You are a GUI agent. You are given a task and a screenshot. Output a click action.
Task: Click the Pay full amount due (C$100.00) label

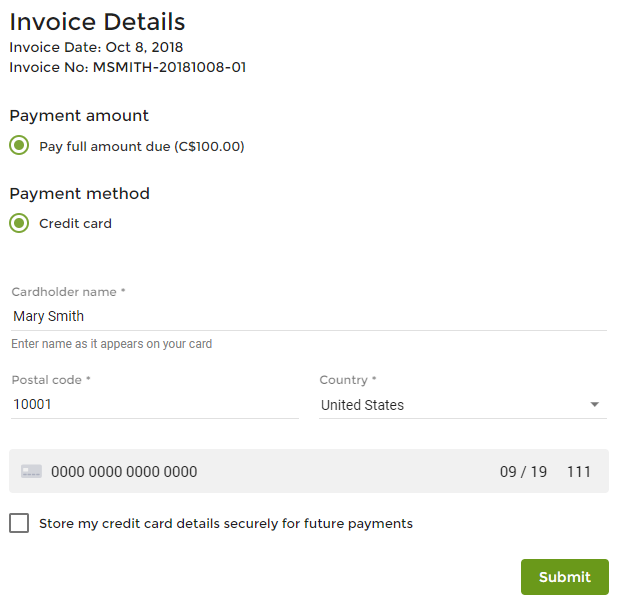[142, 147]
